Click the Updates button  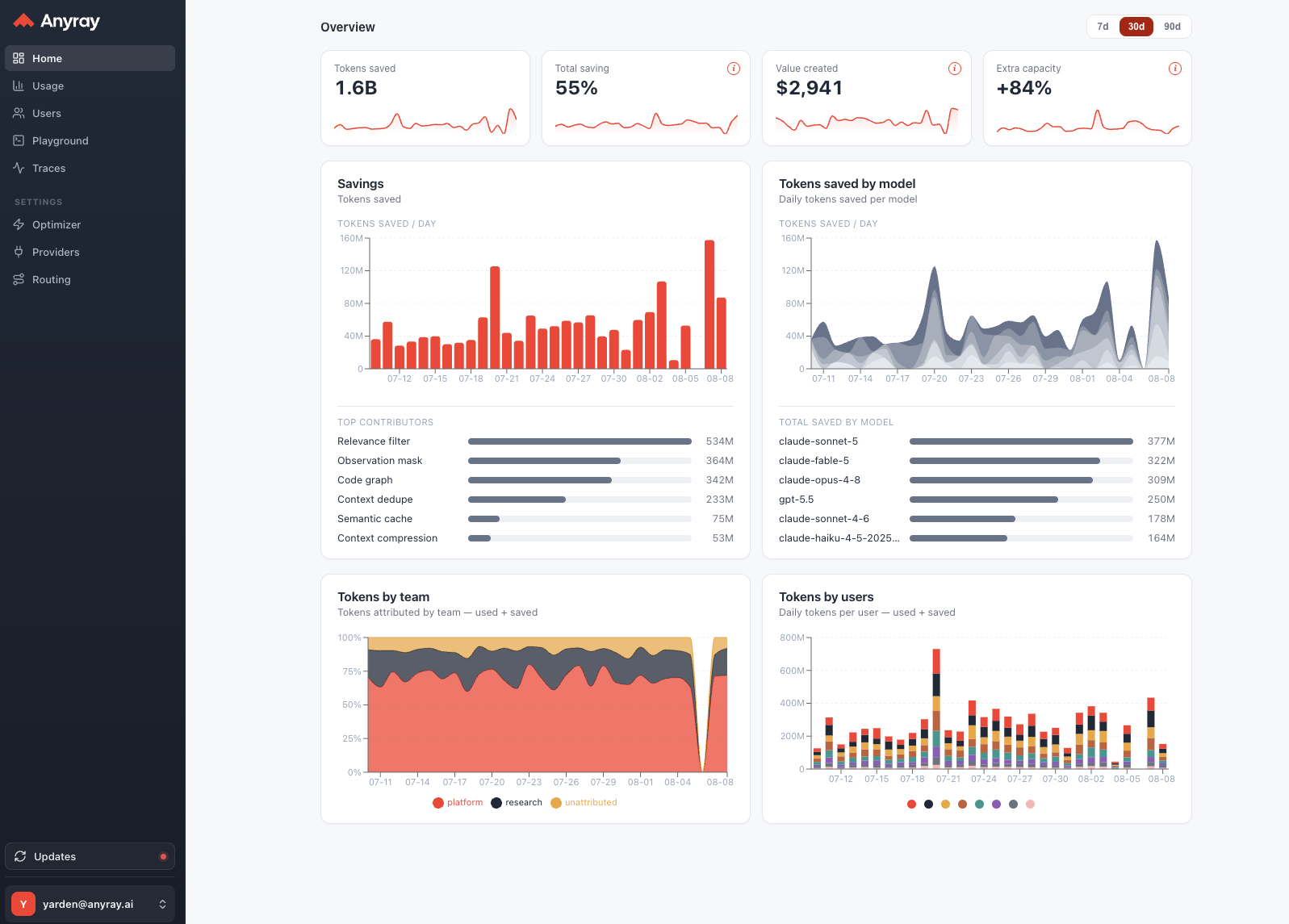coord(90,856)
